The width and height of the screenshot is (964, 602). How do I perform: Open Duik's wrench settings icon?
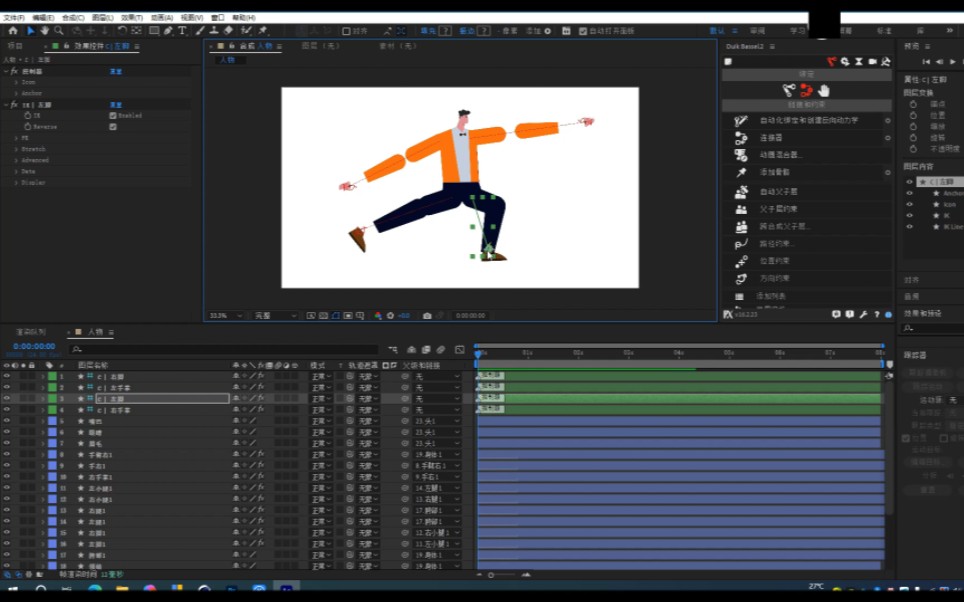tap(863, 314)
